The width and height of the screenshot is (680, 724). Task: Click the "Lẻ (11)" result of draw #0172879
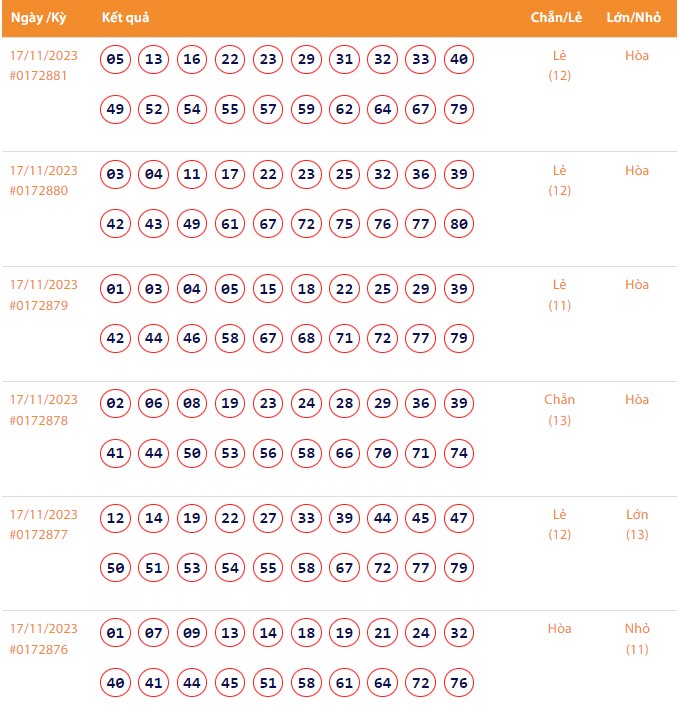(x=559, y=295)
